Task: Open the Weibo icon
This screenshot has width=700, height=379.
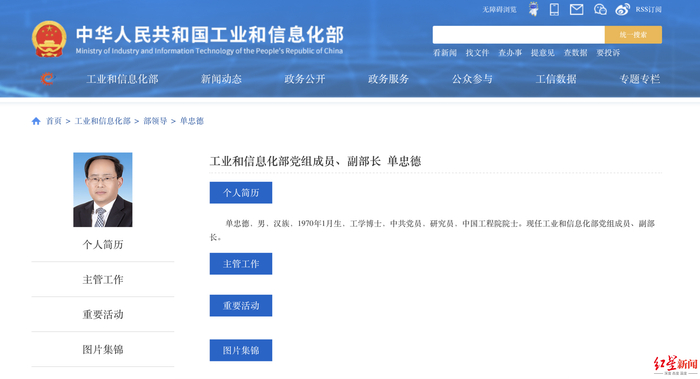Action: click(x=622, y=9)
